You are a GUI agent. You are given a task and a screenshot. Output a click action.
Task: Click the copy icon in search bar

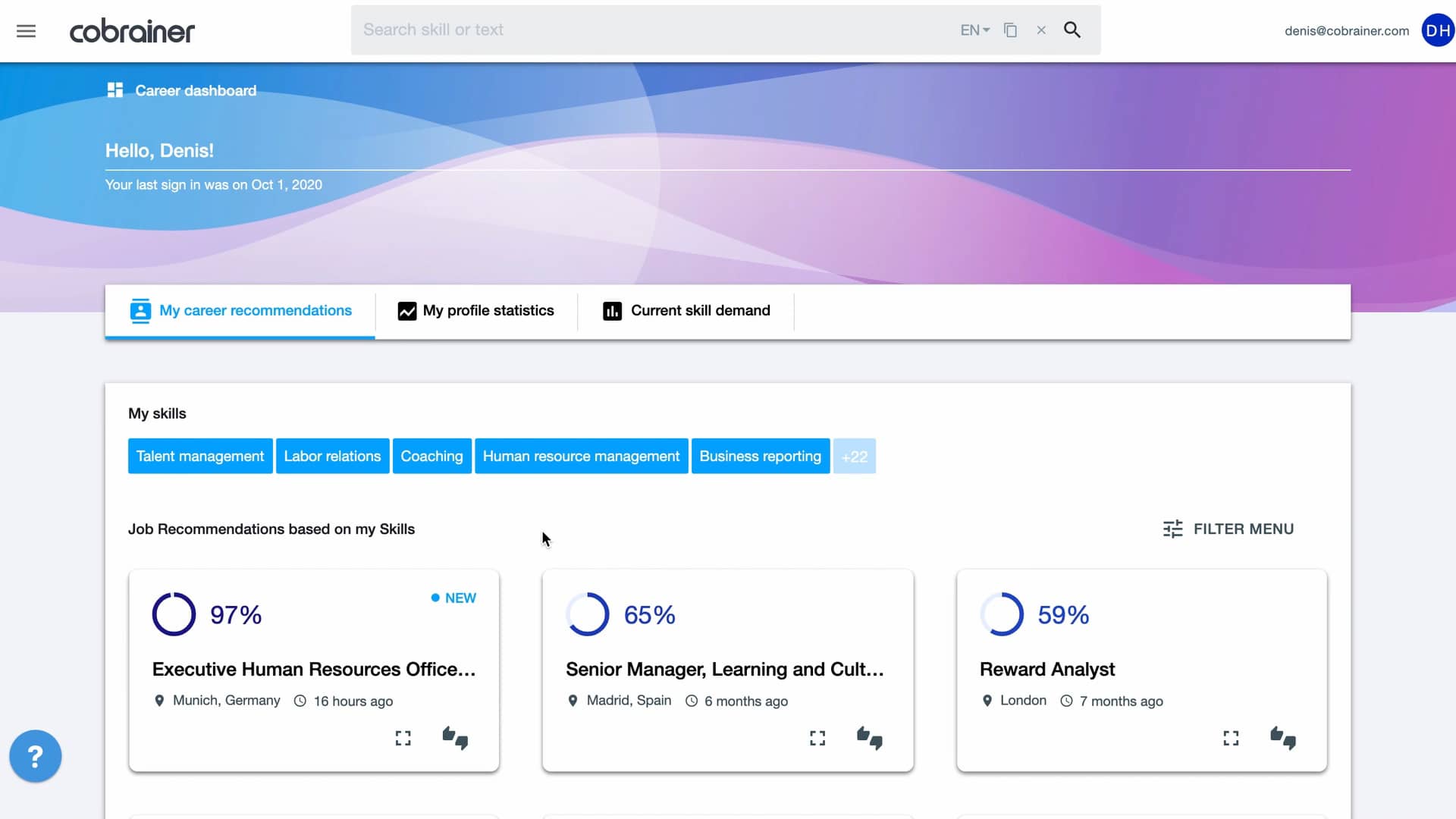[x=1010, y=30]
